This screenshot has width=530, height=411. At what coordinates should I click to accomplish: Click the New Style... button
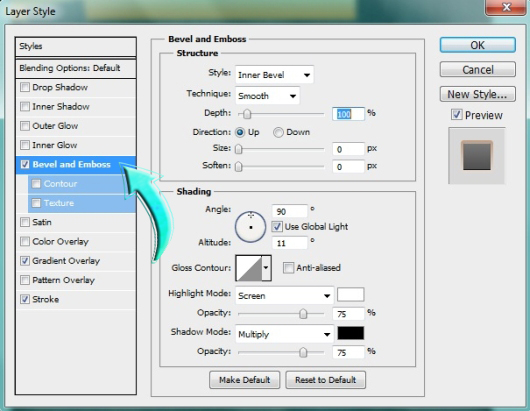pos(477,94)
